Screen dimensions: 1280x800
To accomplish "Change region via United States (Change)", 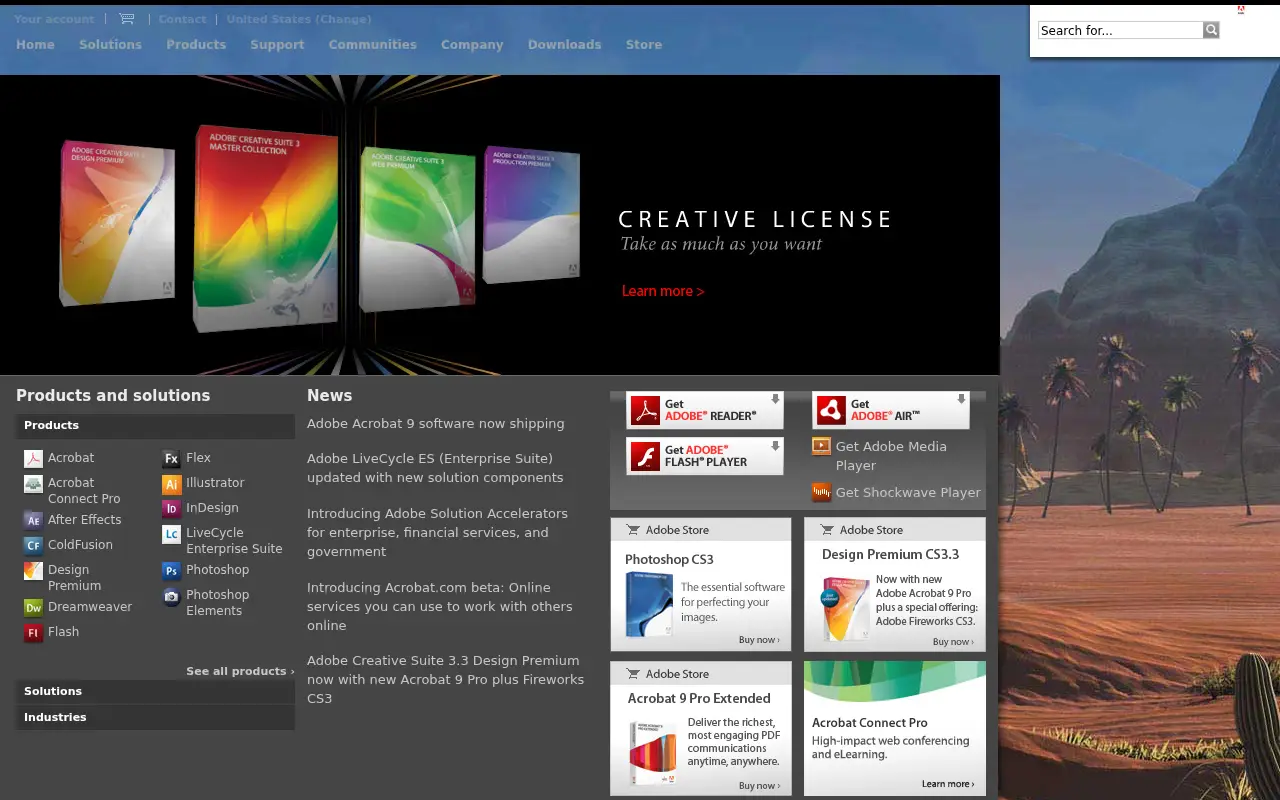I will [x=299, y=19].
